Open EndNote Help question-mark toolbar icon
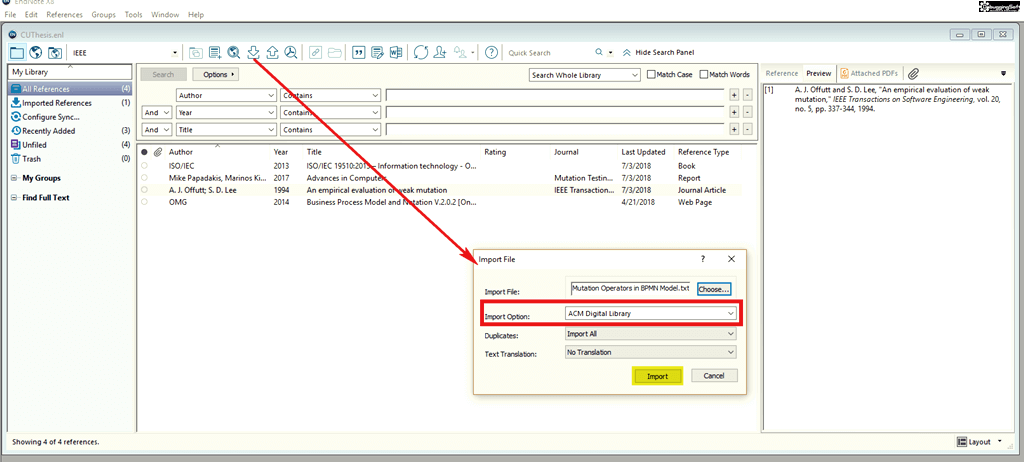This screenshot has height=462, width=1024. tap(492, 53)
